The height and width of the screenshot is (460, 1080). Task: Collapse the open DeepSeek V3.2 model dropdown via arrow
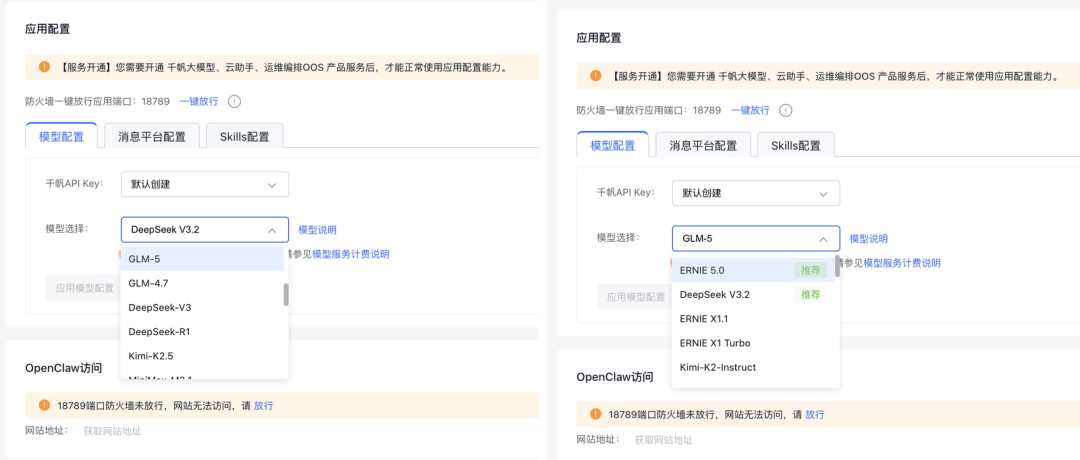click(271, 230)
